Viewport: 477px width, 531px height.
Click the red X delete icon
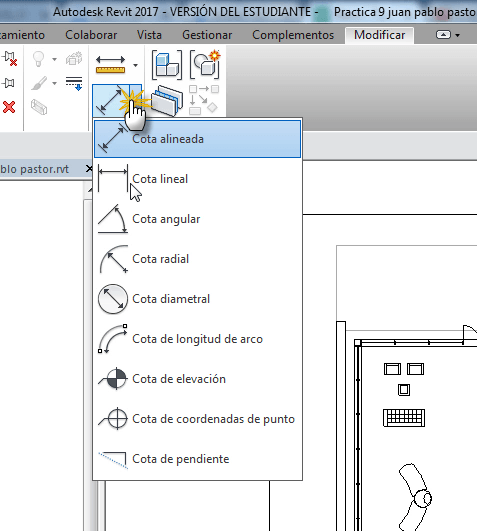pos(9,107)
